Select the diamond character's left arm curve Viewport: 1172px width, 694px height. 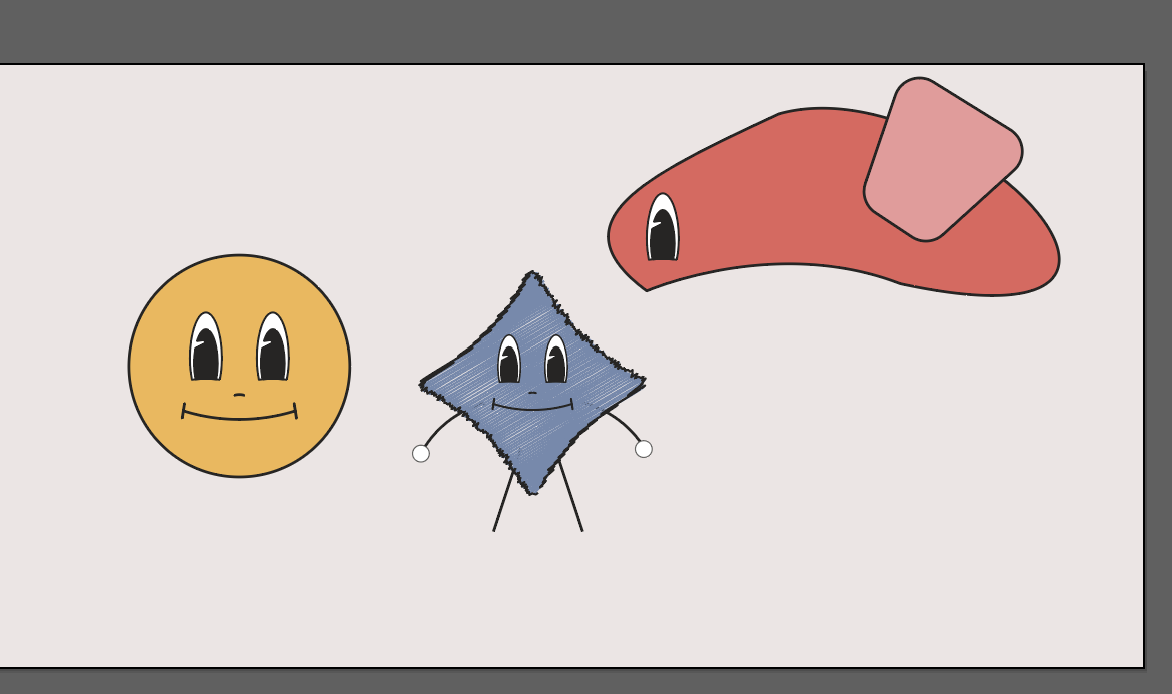pyautogui.click(x=439, y=427)
